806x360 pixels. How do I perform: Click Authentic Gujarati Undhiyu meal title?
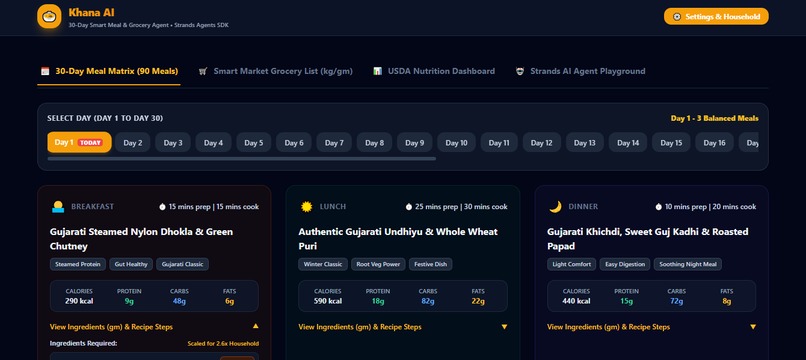pos(398,239)
